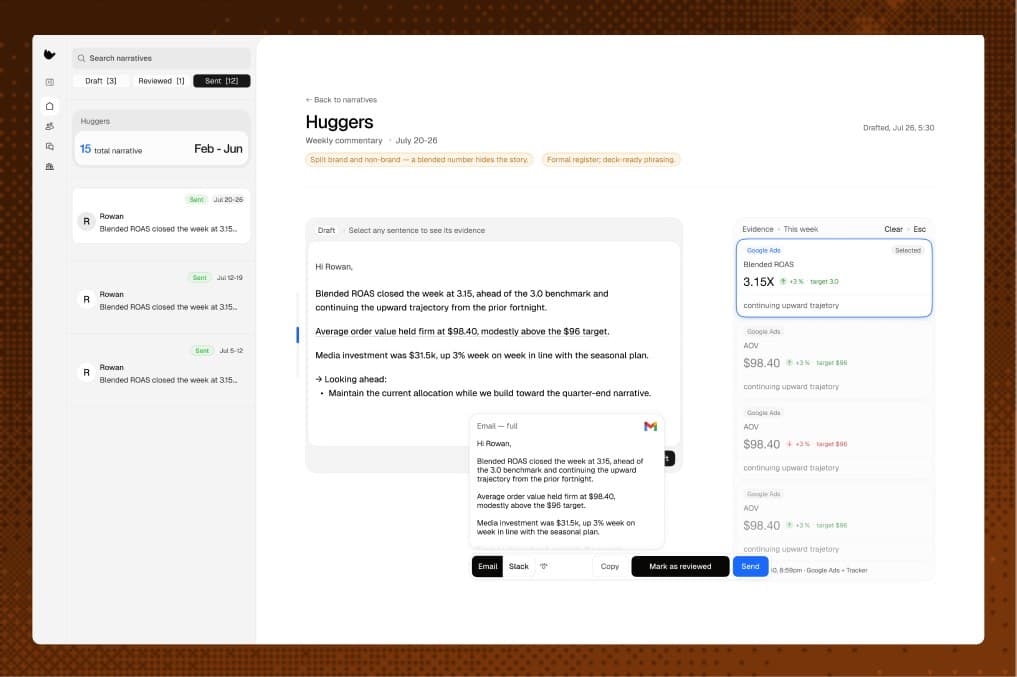Open the Rowan narrative sent Jul 5-12
Screen dimensions: 1017x677
[161, 367]
